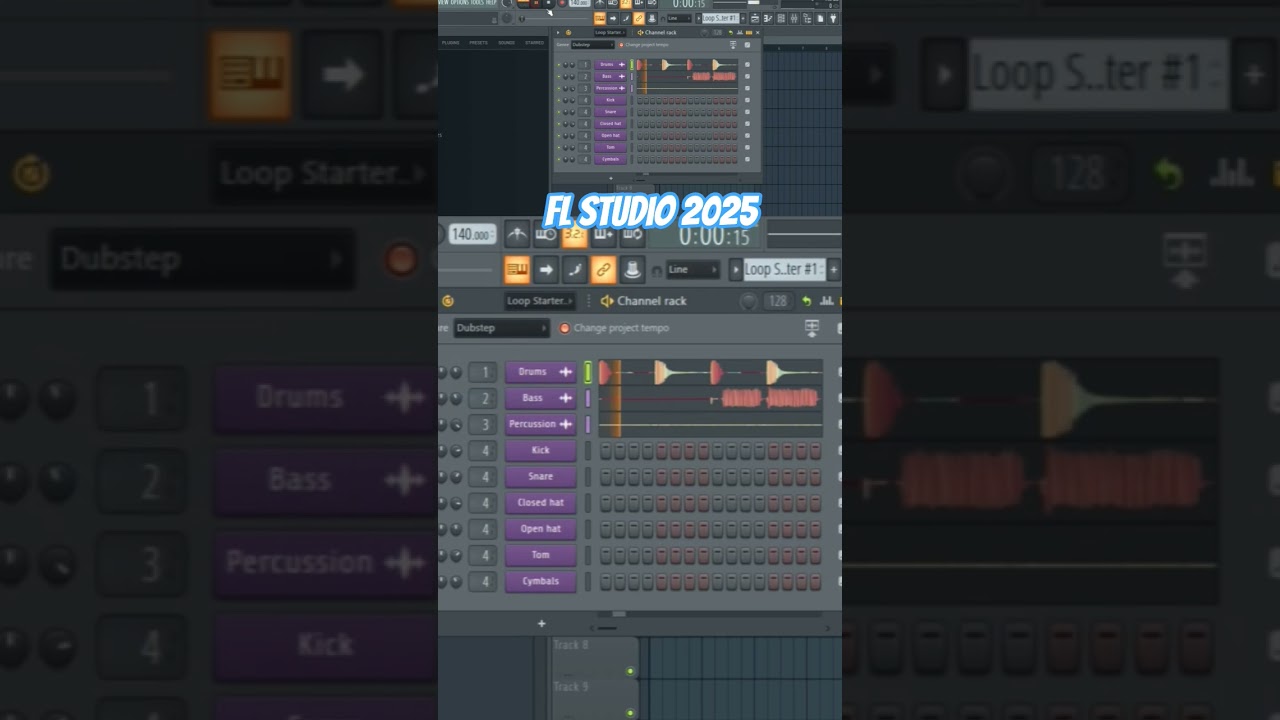Mute Track 8 using its green LED
Screen dimensions: 1280x720
pos(630,671)
